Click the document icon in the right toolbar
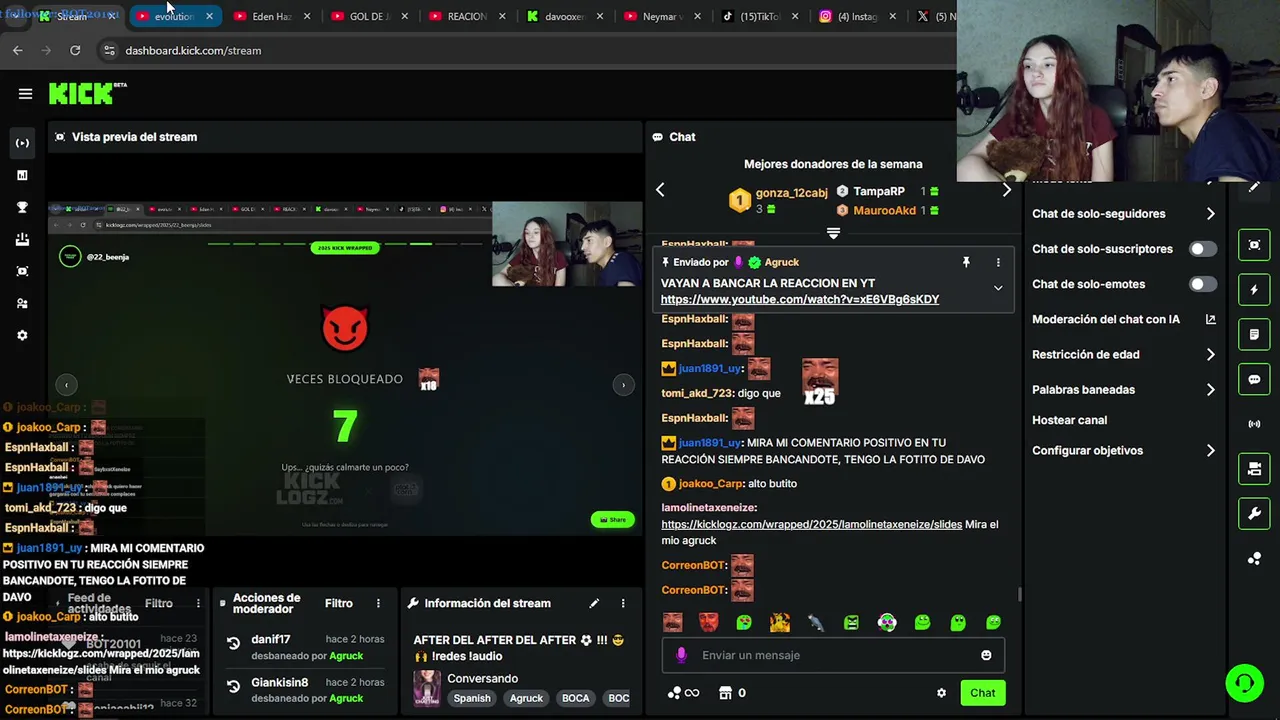This screenshot has height=720, width=1280. pos(1254,334)
